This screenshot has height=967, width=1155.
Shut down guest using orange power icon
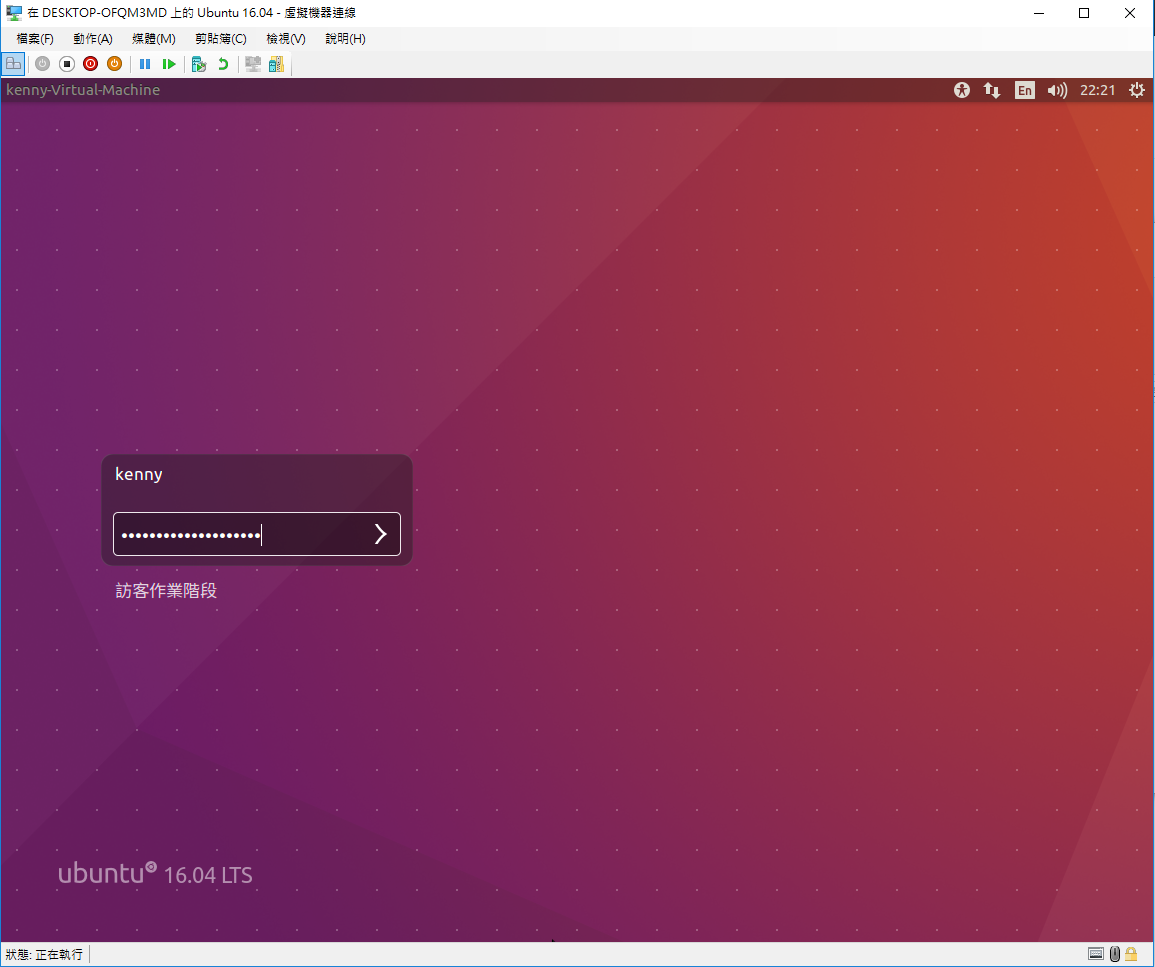pos(114,63)
